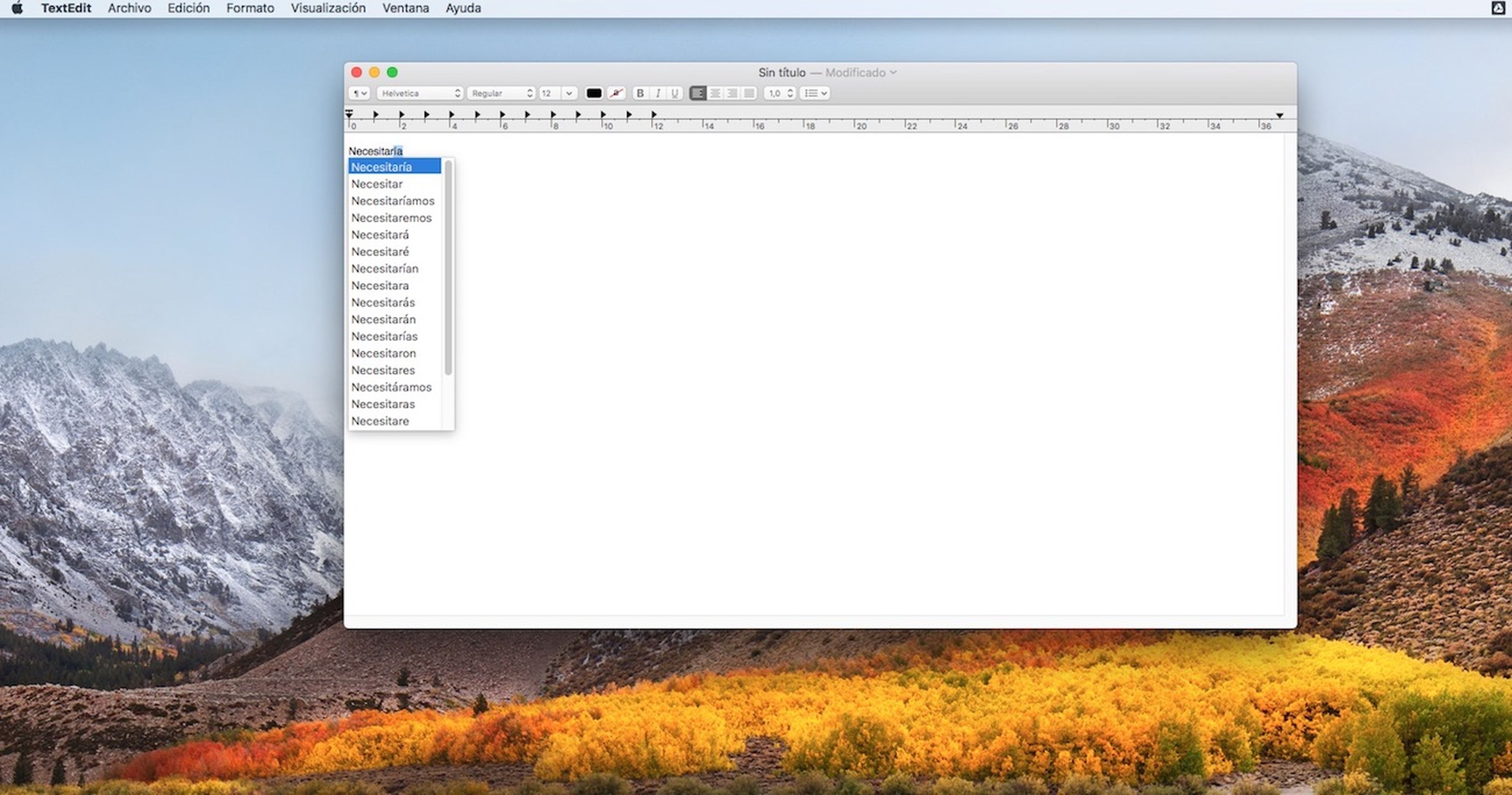Open the Formato menu
The width and height of the screenshot is (1512, 795).
250,8
